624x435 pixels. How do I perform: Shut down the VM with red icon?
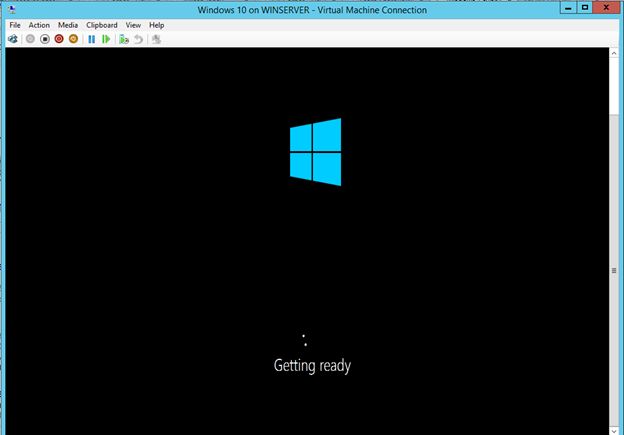(x=59, y=39)
